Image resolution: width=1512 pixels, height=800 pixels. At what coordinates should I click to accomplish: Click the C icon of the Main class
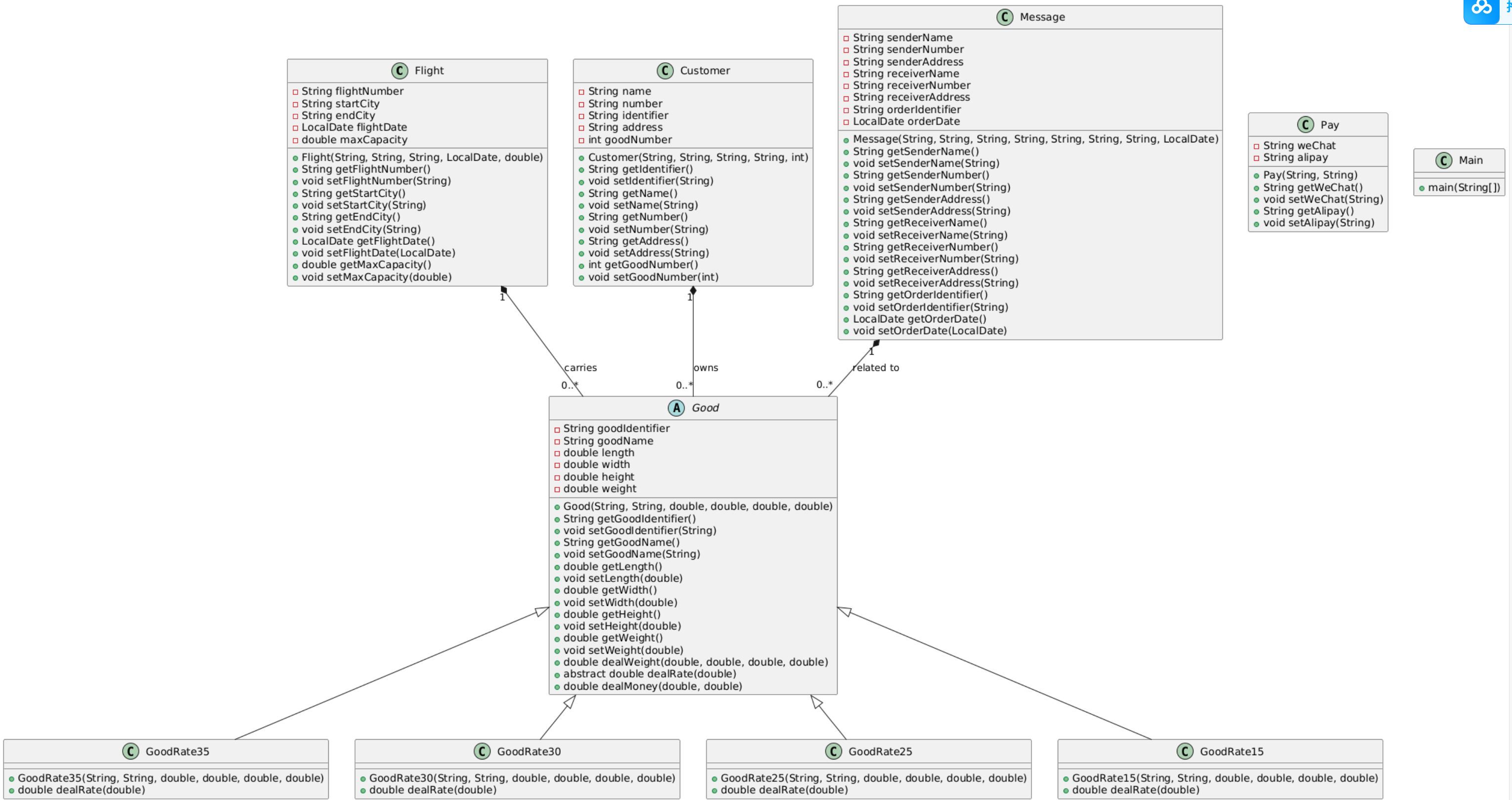click(x=1444, y=160)
